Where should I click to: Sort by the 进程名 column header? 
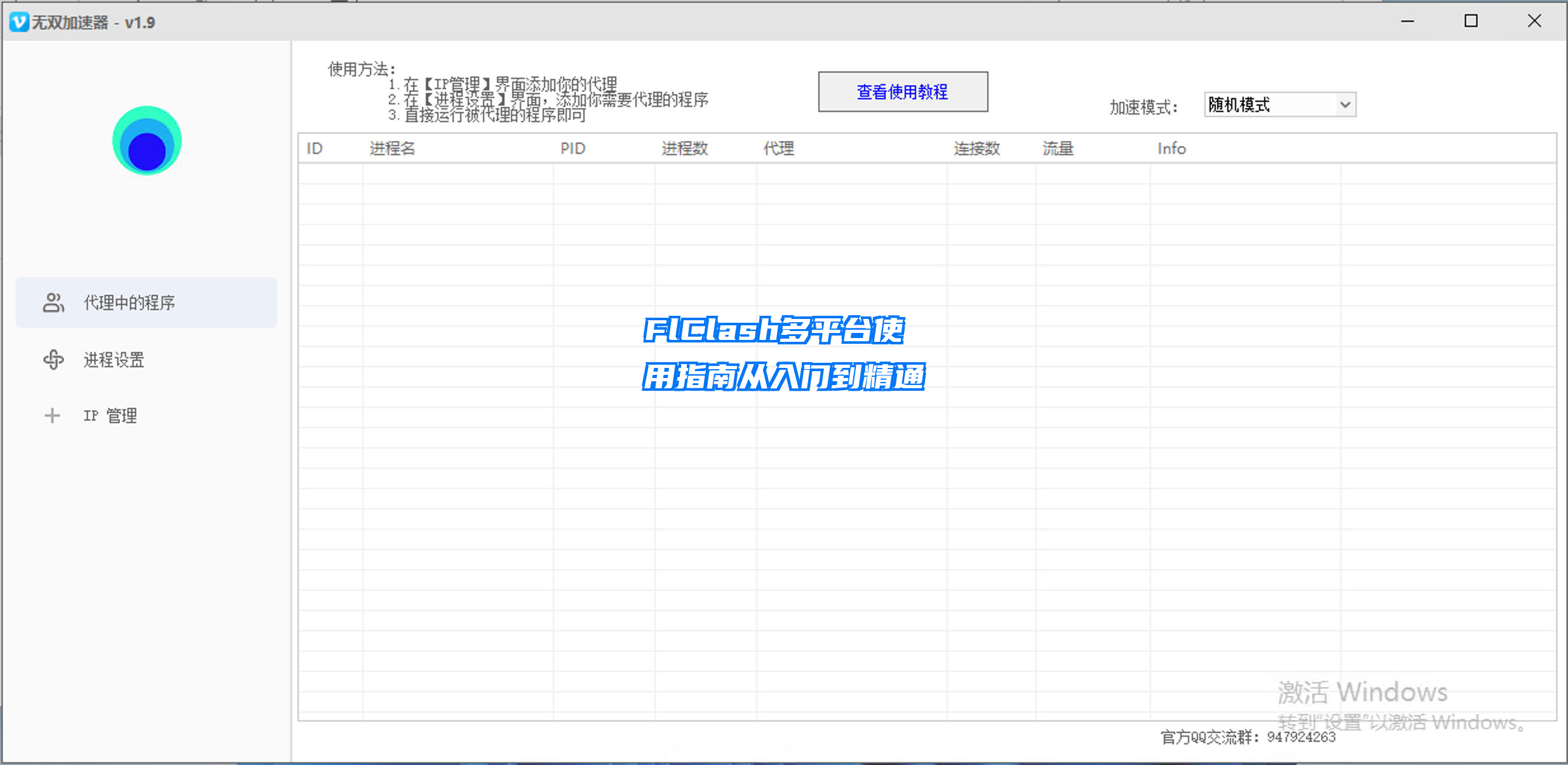coord(457,149)
